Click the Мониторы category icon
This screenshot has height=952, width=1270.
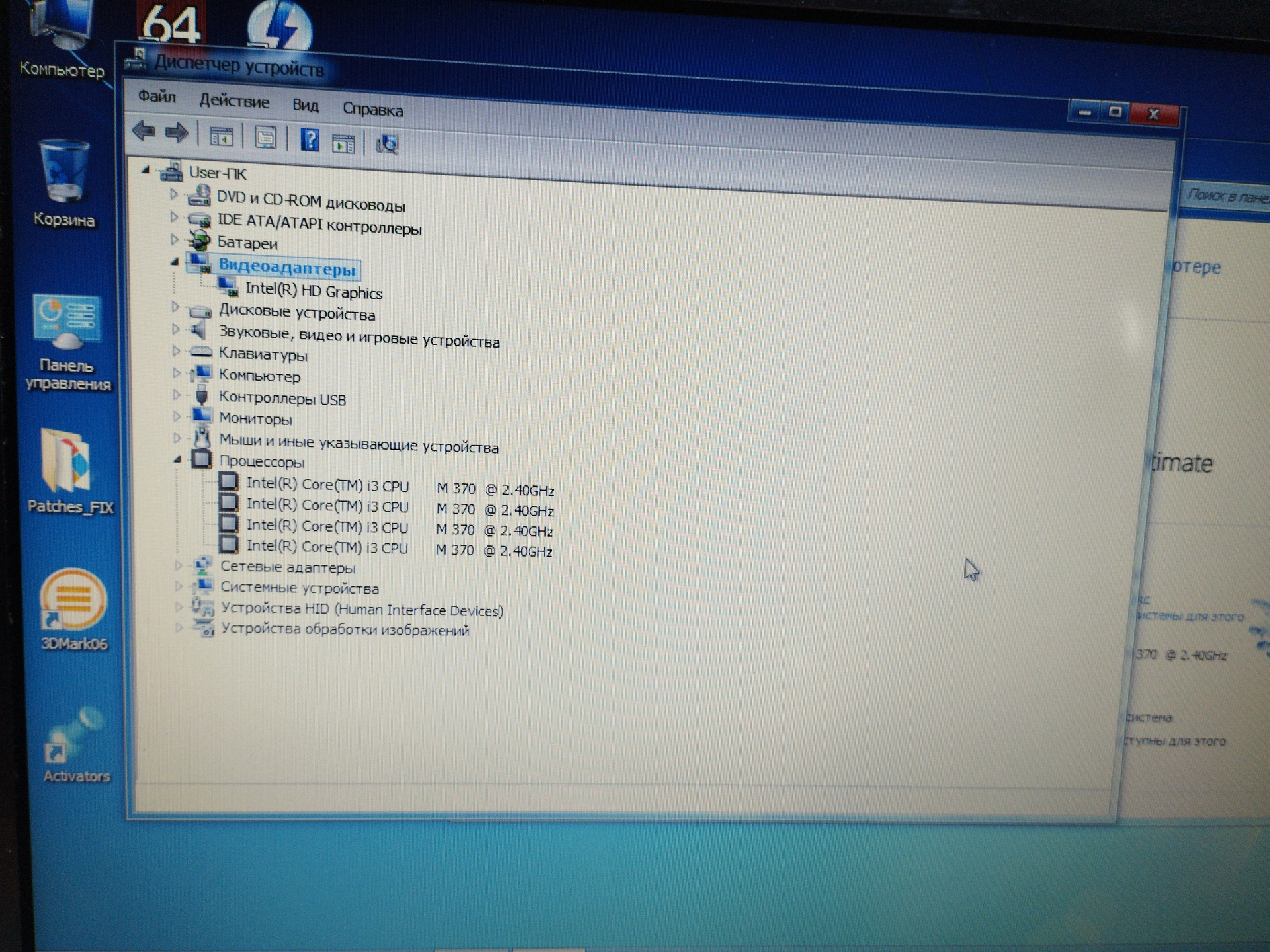click(x=202, y=416)
